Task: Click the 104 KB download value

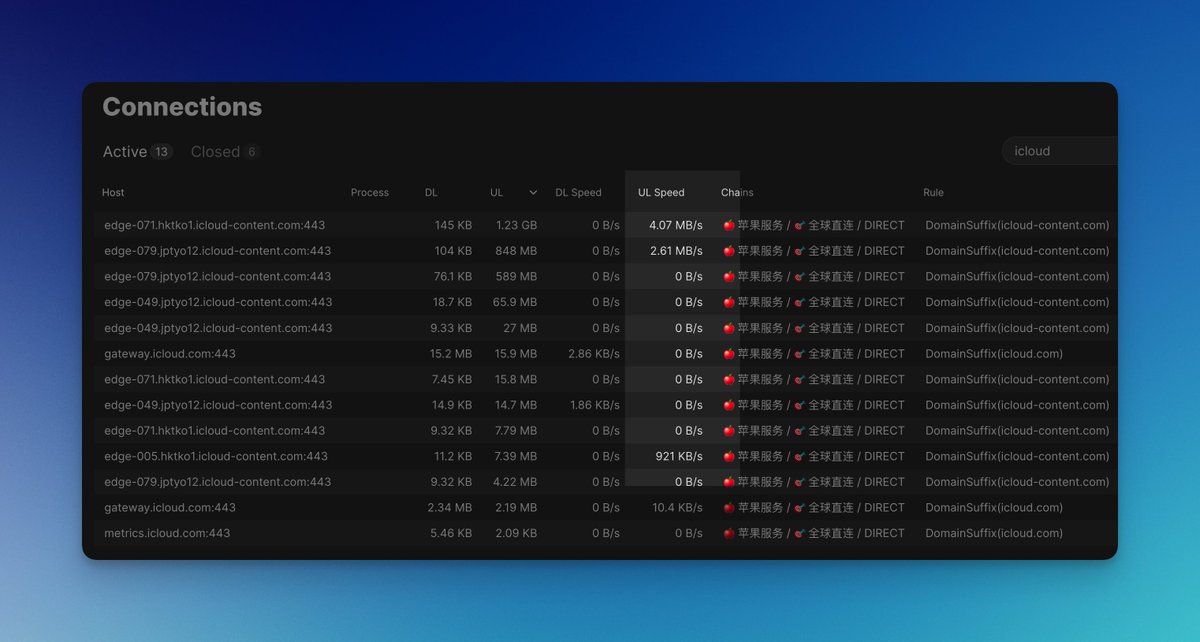Action: 453,251
